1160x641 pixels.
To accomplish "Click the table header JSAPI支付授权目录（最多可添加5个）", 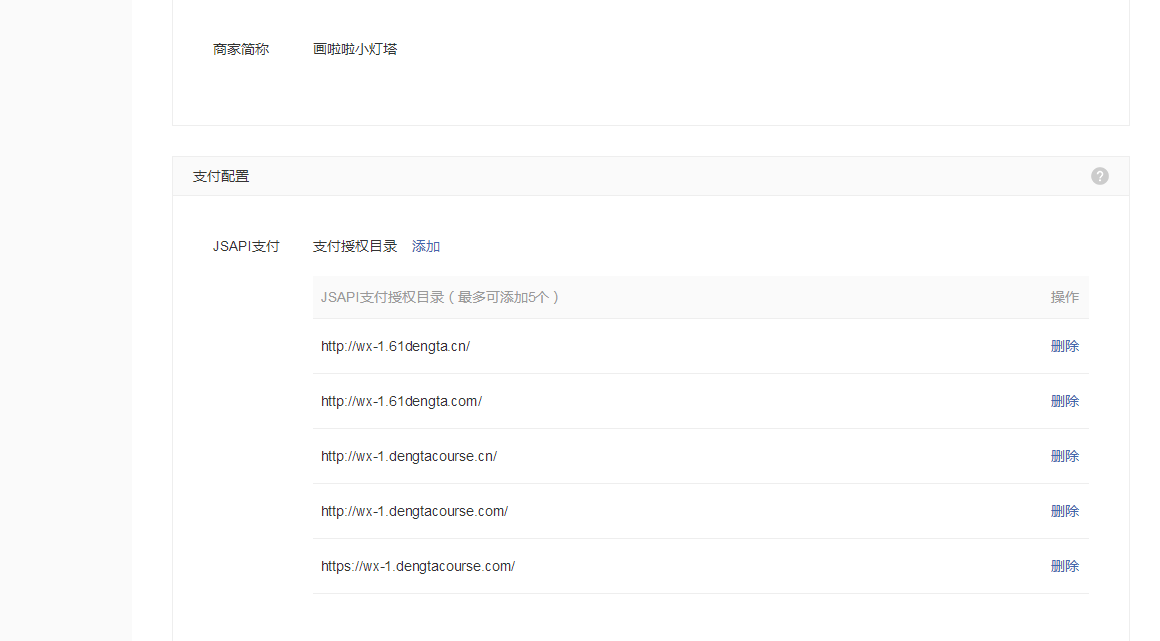I will point(440,298).
